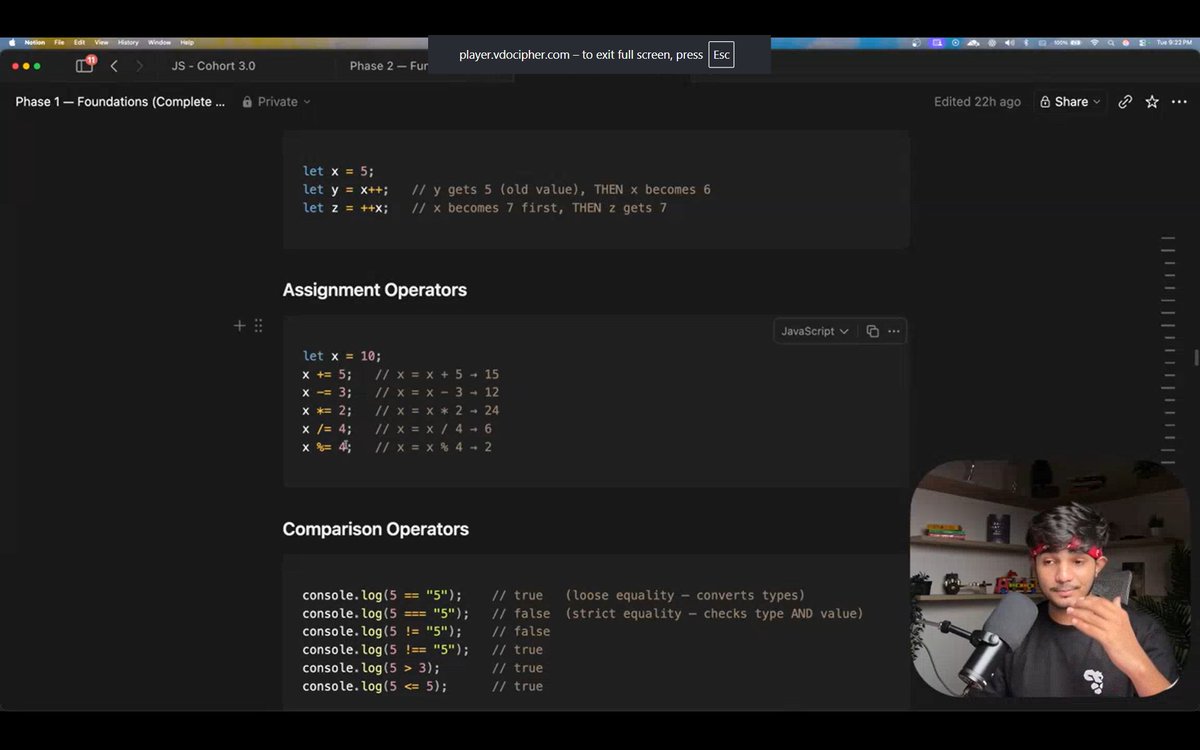This screenshot has width=1200, height=750.
Task: Click the cloud icon in menu bar
Action: pos(973,43)
